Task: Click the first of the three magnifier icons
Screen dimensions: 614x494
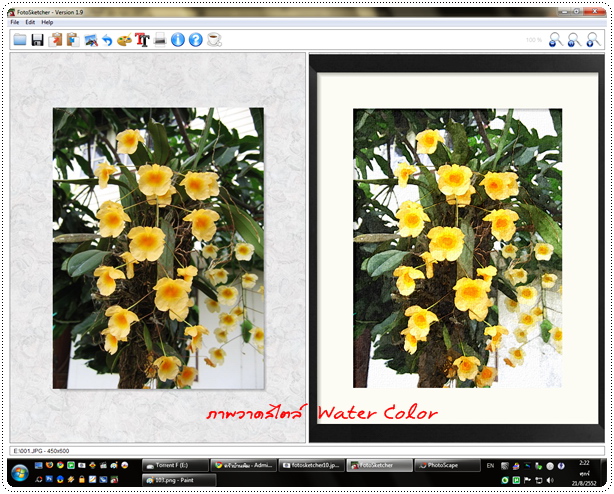Action: point(555,40)
